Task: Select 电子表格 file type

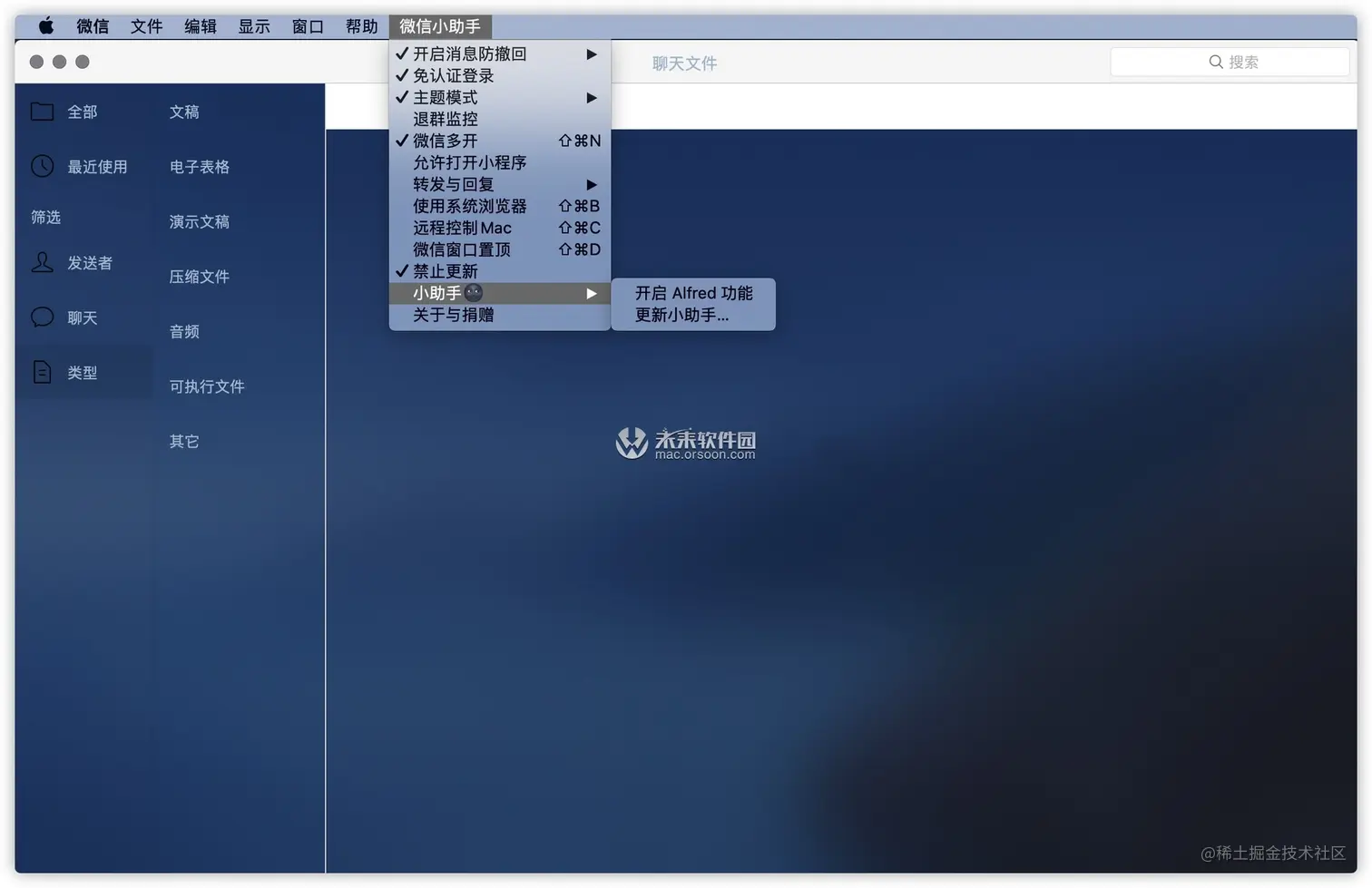Action: click(x=200, y=167)
